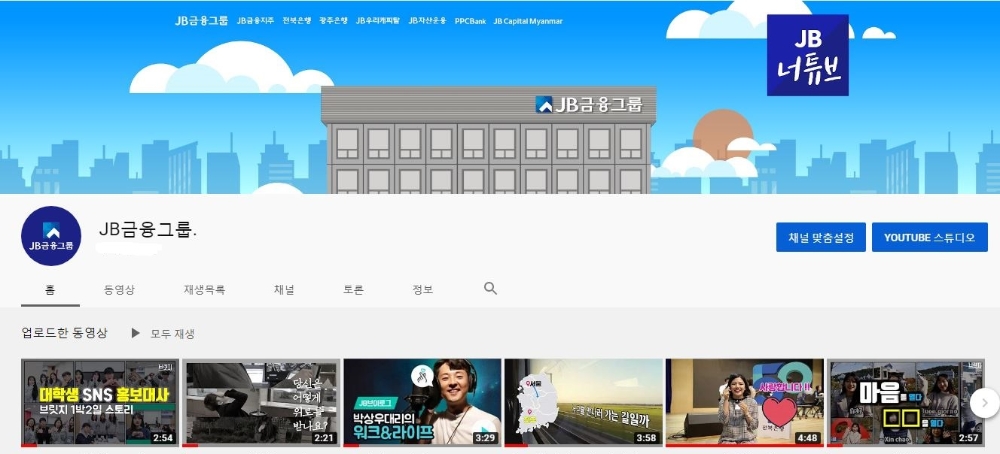This screenshot has height=454, width=1000.
Task: Open the 홈 tab
Action: tap(50, 289)
